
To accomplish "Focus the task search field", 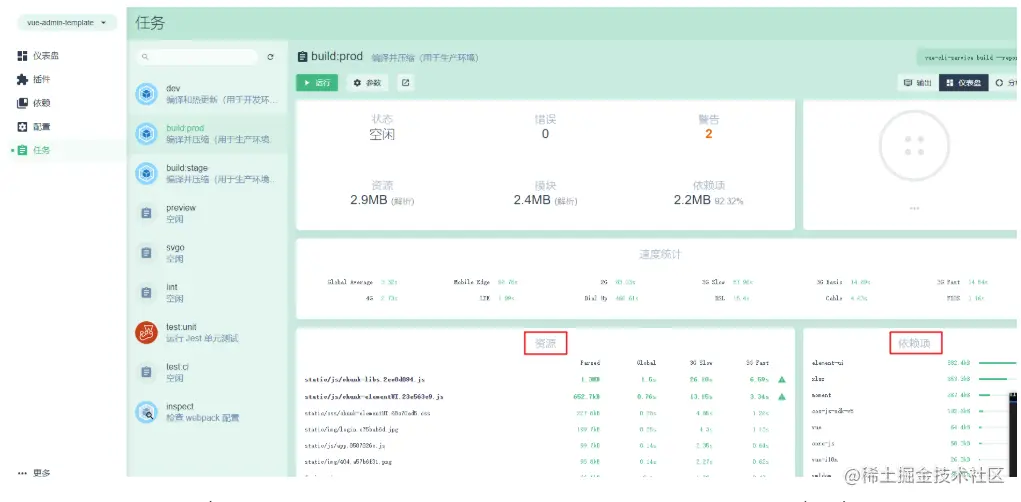I will [197, 57].
